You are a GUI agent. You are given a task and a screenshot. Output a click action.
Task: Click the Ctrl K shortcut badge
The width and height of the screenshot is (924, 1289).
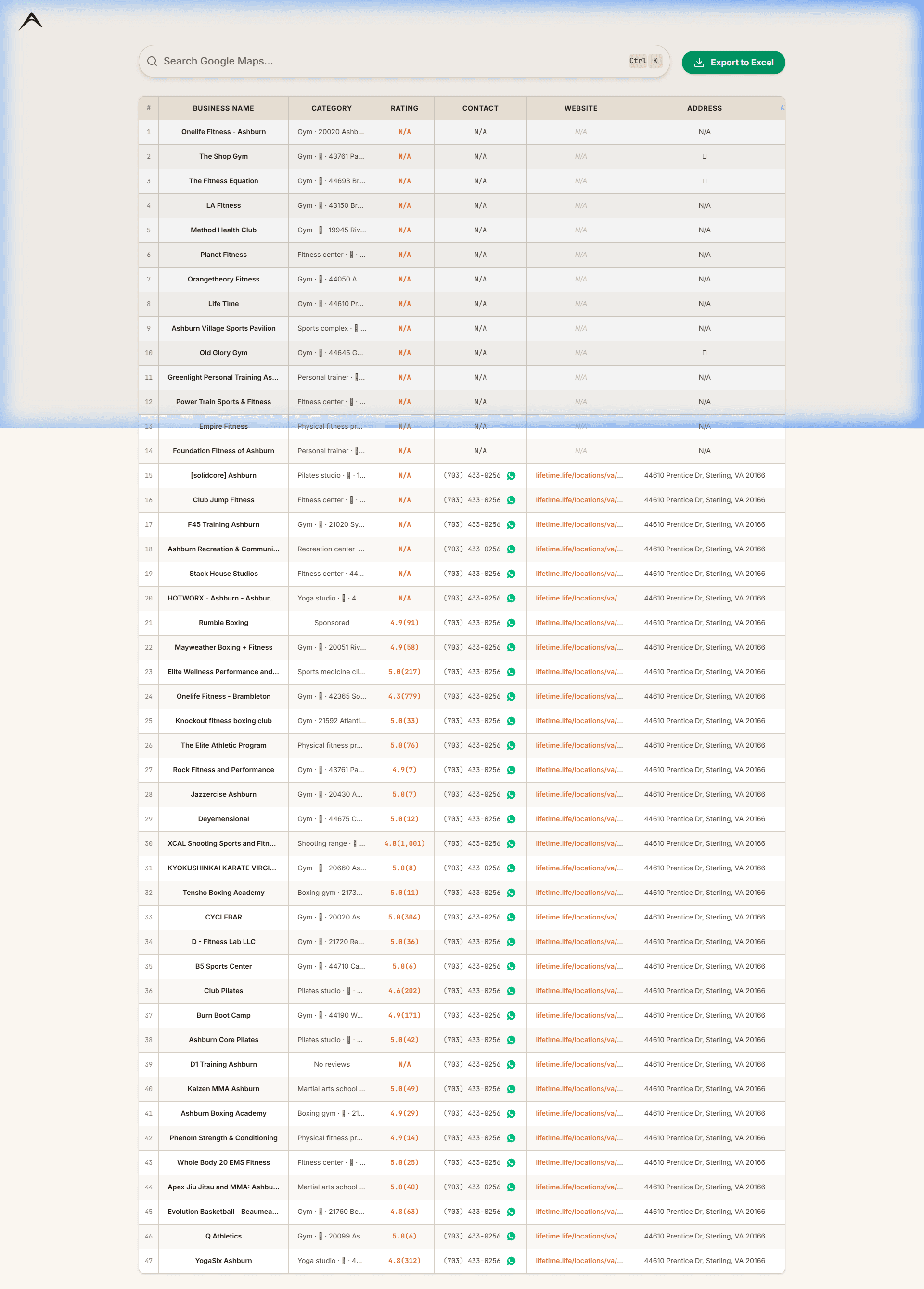click(645, 61)
